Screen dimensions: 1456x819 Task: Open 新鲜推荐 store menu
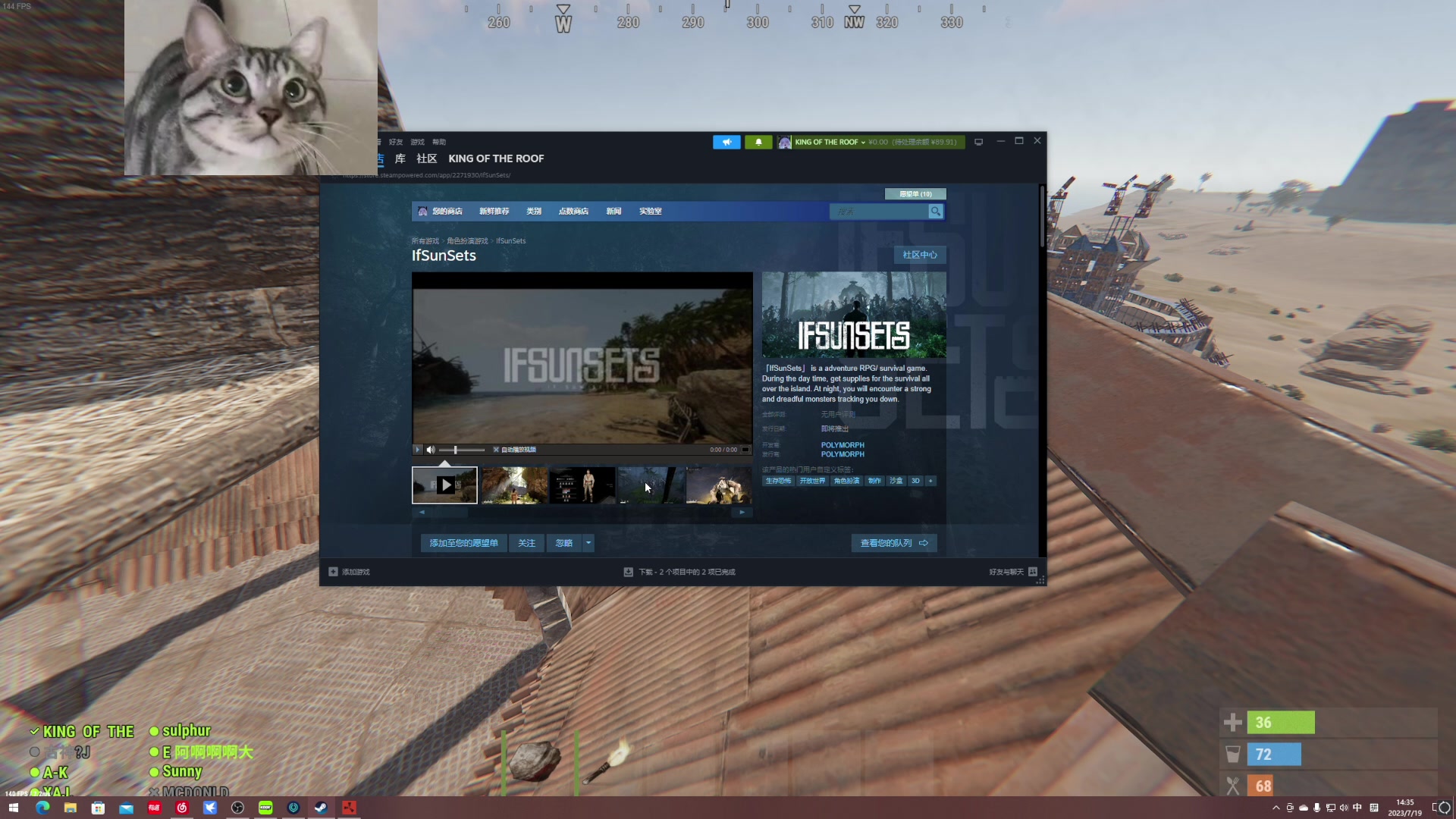[494, 212]
